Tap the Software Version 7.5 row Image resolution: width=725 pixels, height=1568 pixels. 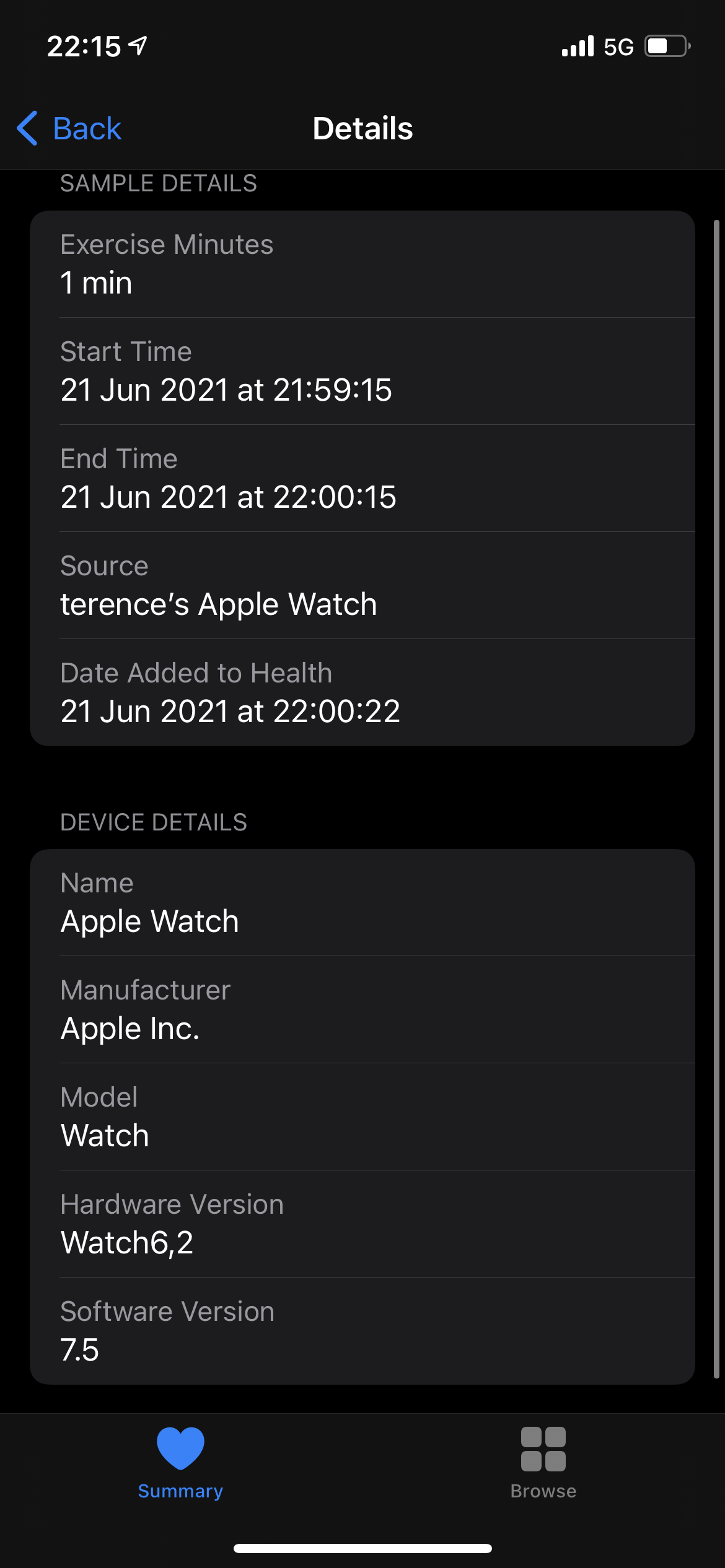(362, 1331)
